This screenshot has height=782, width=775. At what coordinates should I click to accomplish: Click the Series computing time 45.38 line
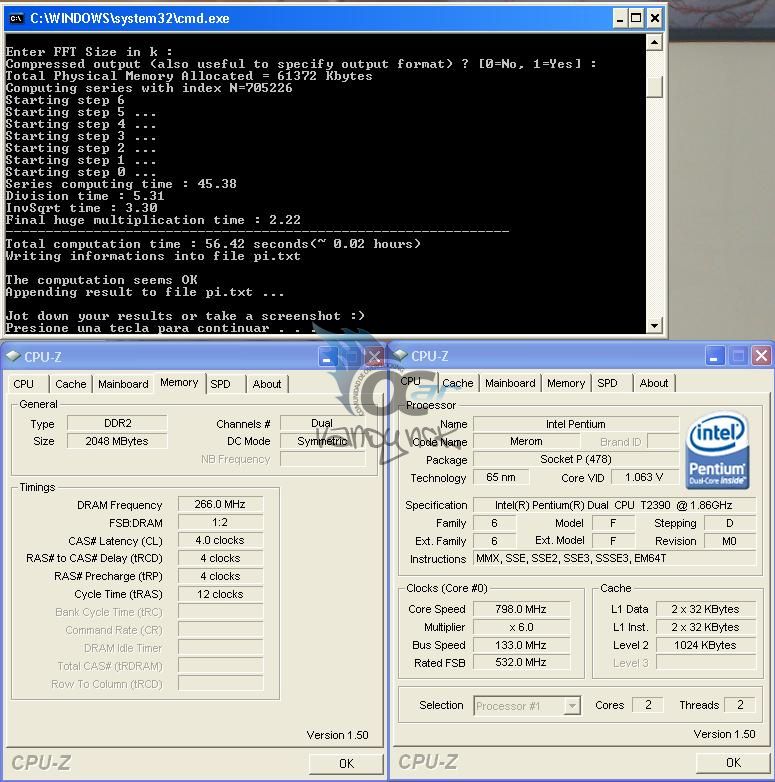click(121, 184)
